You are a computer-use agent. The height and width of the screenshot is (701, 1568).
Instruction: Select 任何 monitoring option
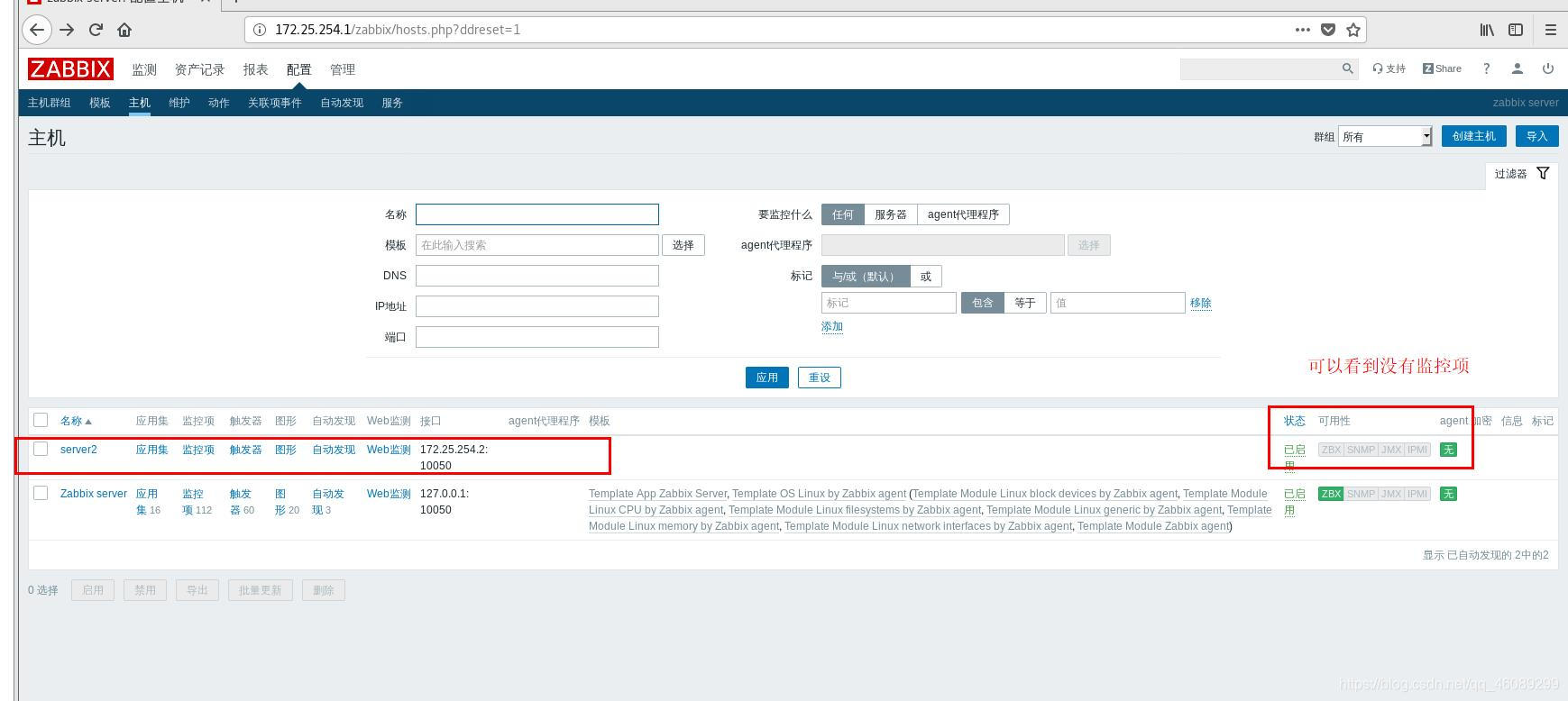(x=843, y=214)
